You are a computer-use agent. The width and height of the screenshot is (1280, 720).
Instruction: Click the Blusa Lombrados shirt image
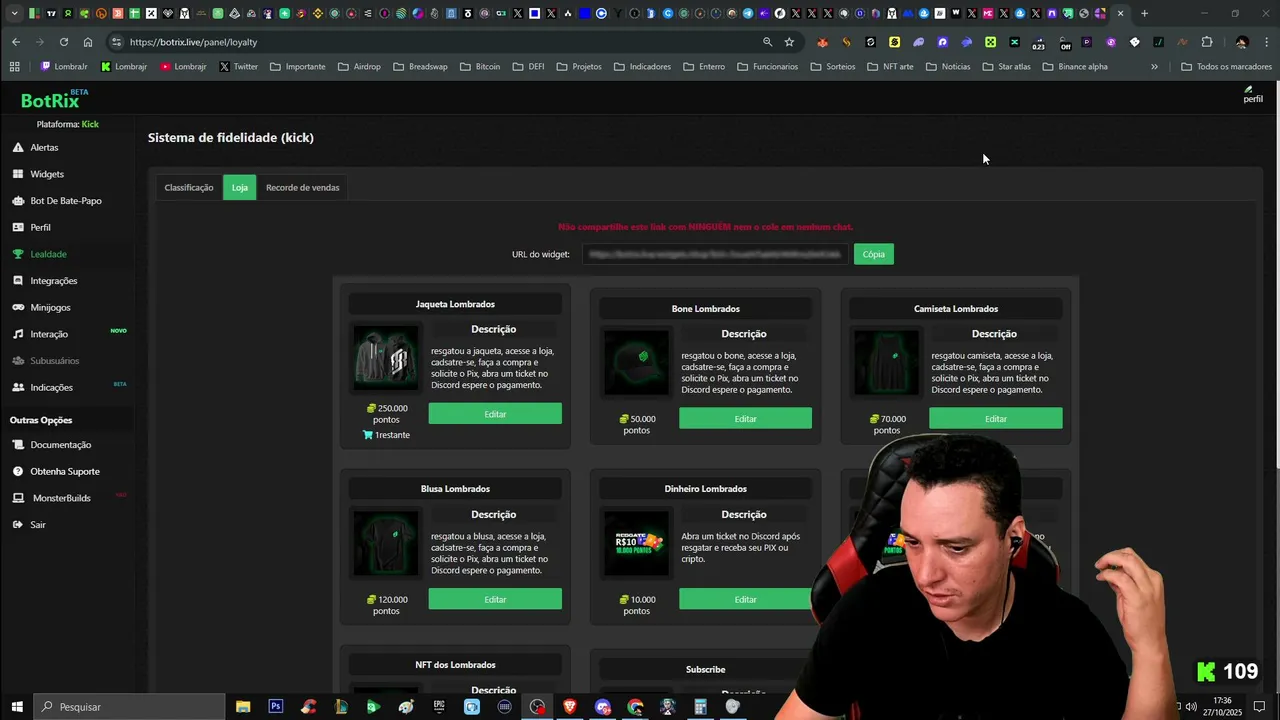(386, 543)
